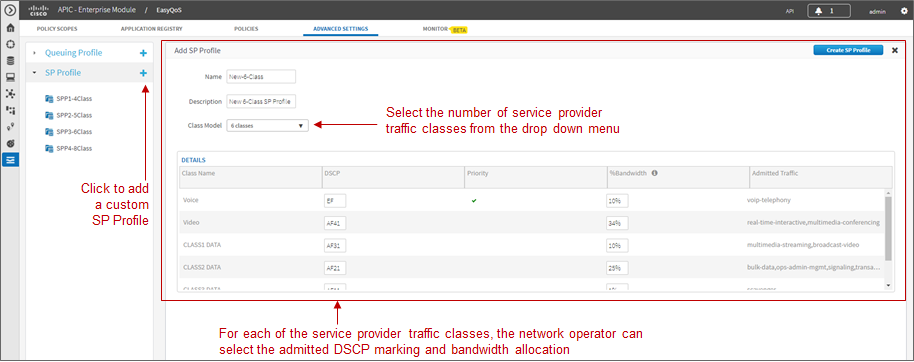Add a custom SP Profile with plus

click(x=143, y=73)
